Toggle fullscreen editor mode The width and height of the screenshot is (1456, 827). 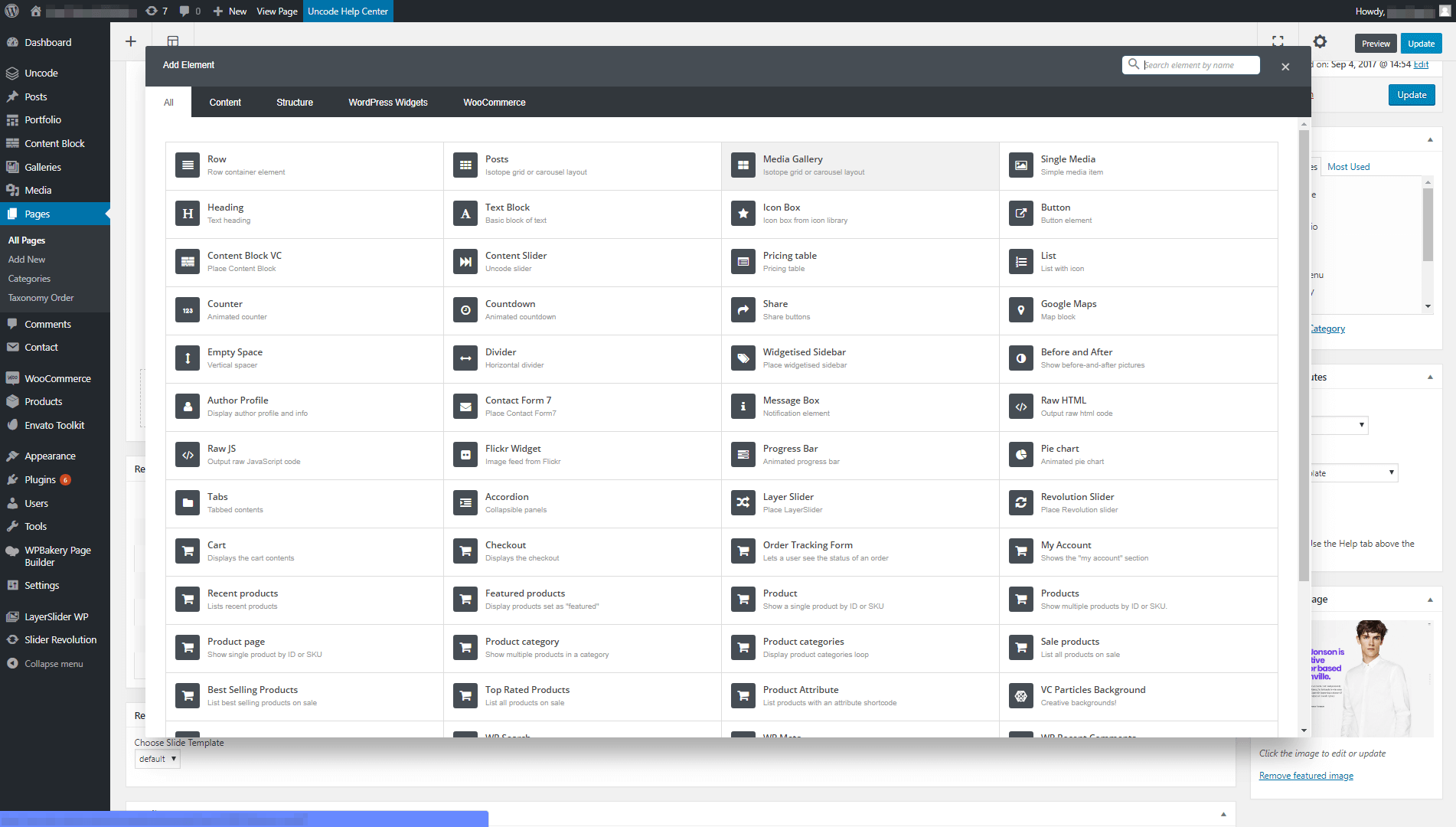click(x=1278, y=41)
